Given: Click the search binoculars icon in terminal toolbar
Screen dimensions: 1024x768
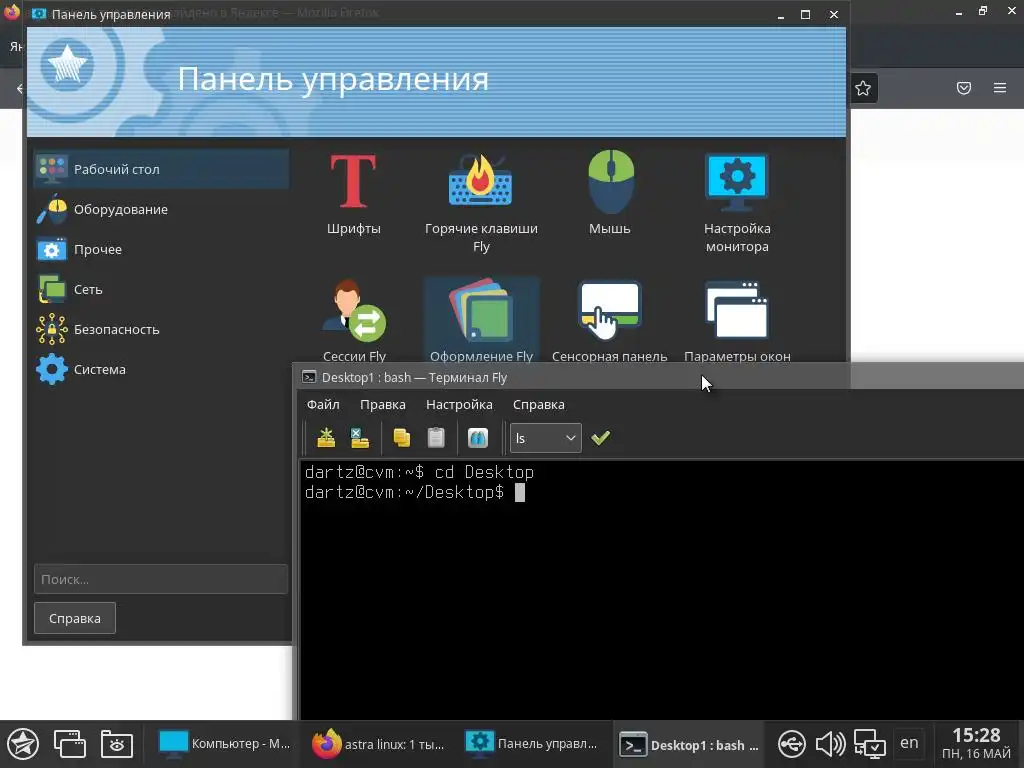Looking at the screenshot, I should coord(478,438).
